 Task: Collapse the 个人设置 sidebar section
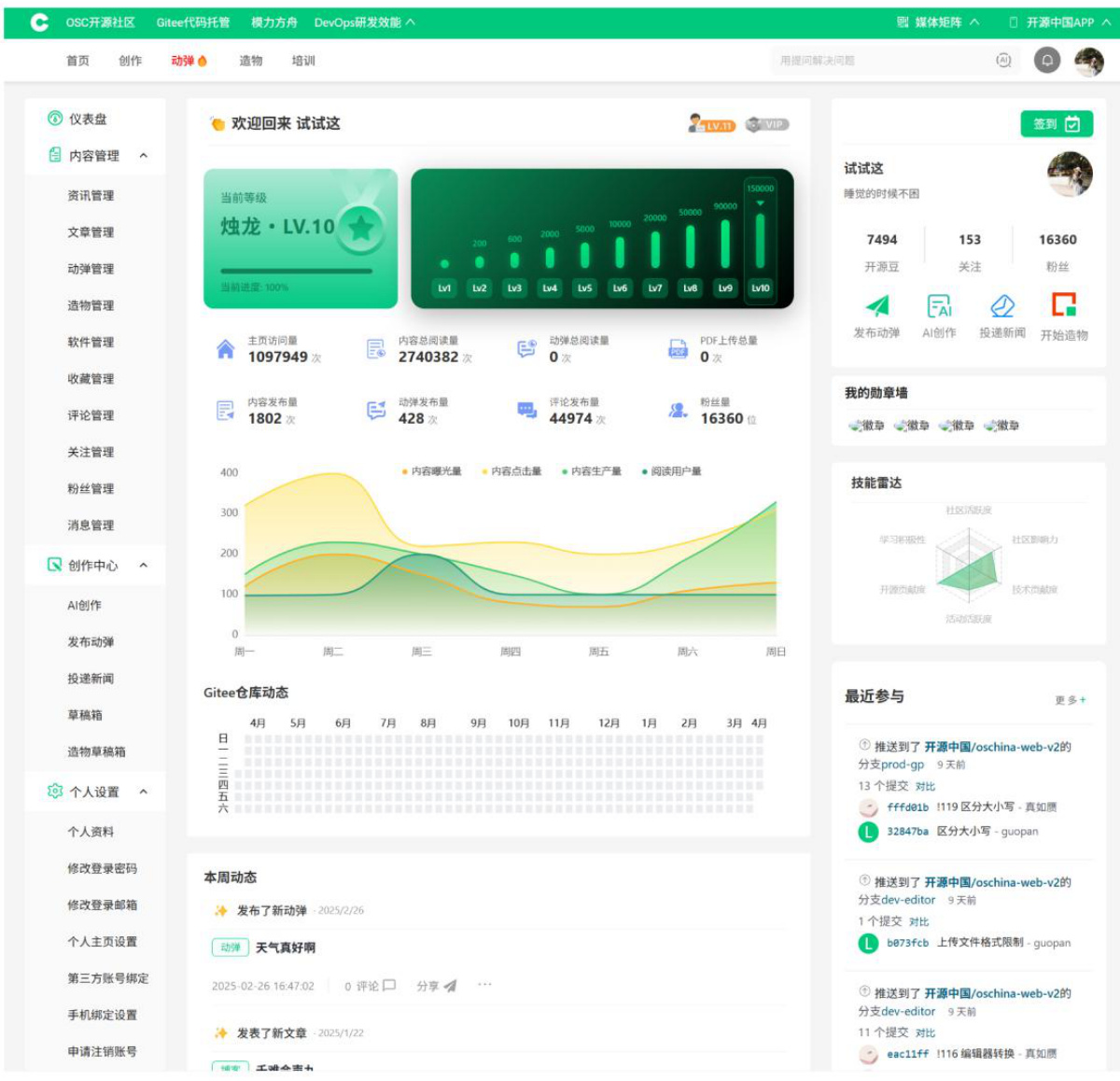(144, 792)
